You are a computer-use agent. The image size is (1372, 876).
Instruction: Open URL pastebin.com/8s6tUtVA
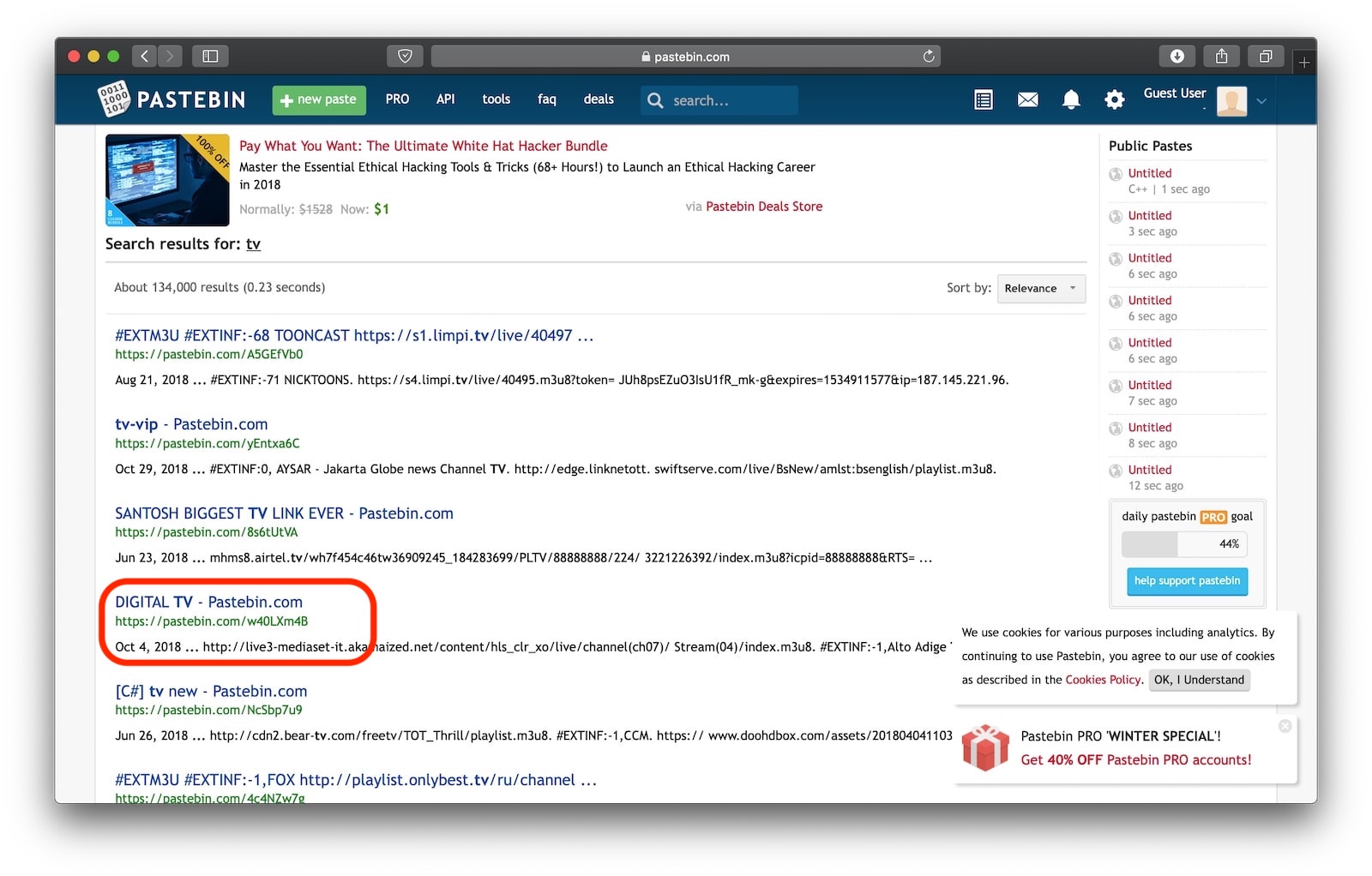click(207, 532)
